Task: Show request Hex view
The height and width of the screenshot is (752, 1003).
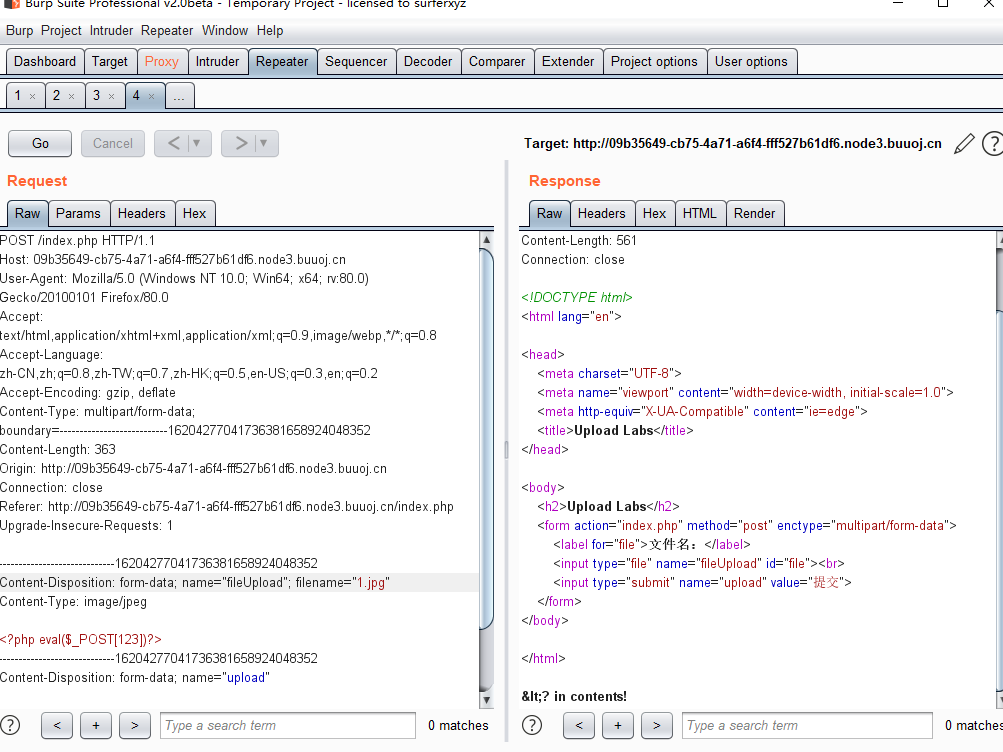Action: click(194, 214)
